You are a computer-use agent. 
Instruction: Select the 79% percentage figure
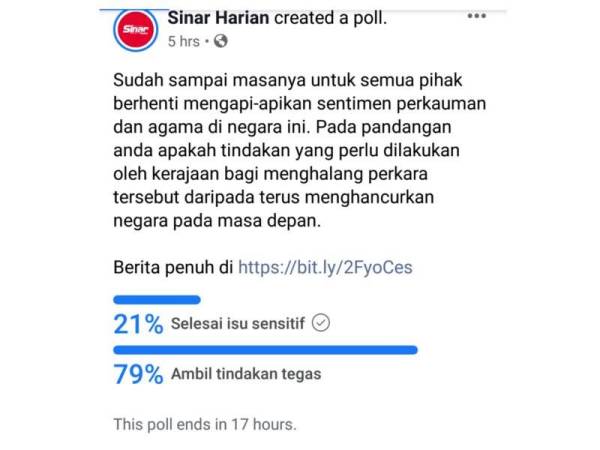tap(139, 375)
